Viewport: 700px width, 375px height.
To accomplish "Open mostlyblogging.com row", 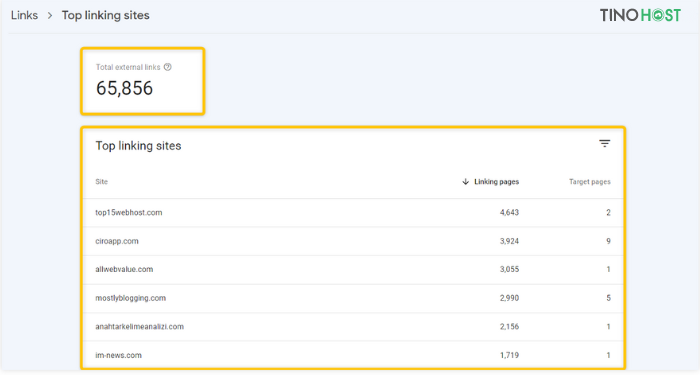I will point(353,298).
